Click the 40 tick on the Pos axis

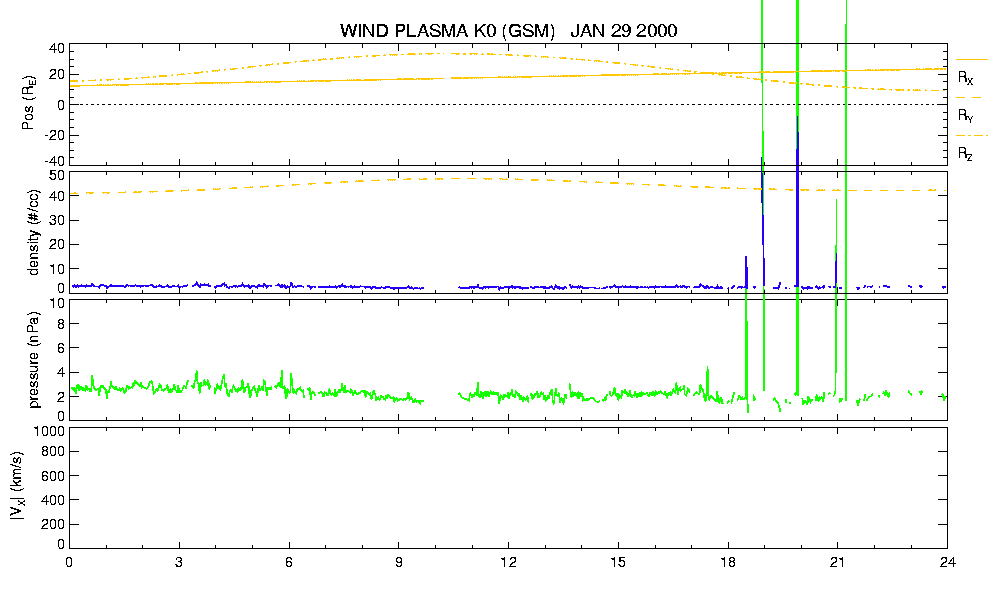pyautogui.click(x=56, y=49)
